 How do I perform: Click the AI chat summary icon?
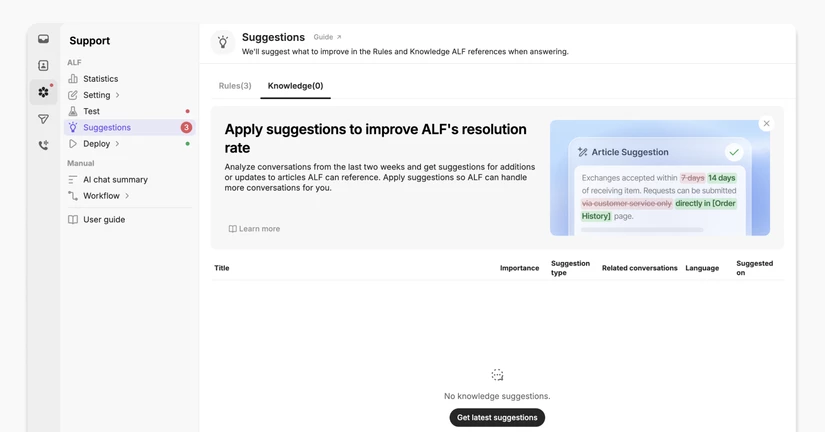[73, 179]
